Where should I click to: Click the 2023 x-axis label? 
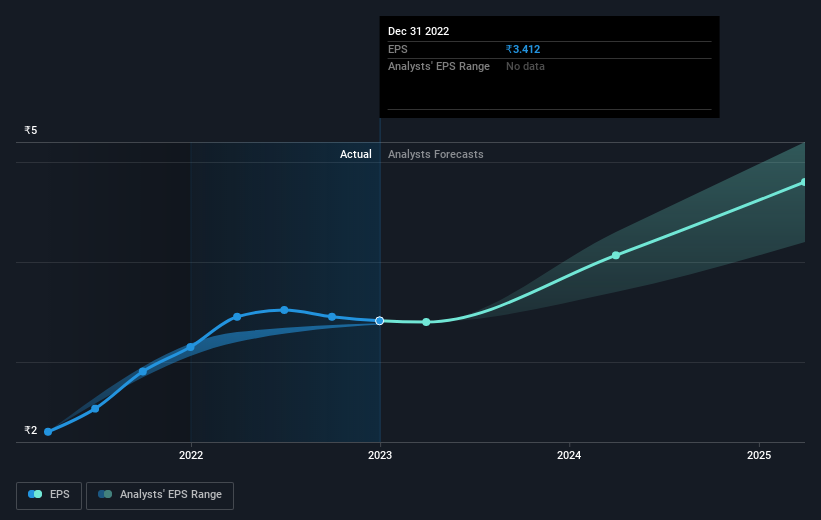(x=380, y=455)
